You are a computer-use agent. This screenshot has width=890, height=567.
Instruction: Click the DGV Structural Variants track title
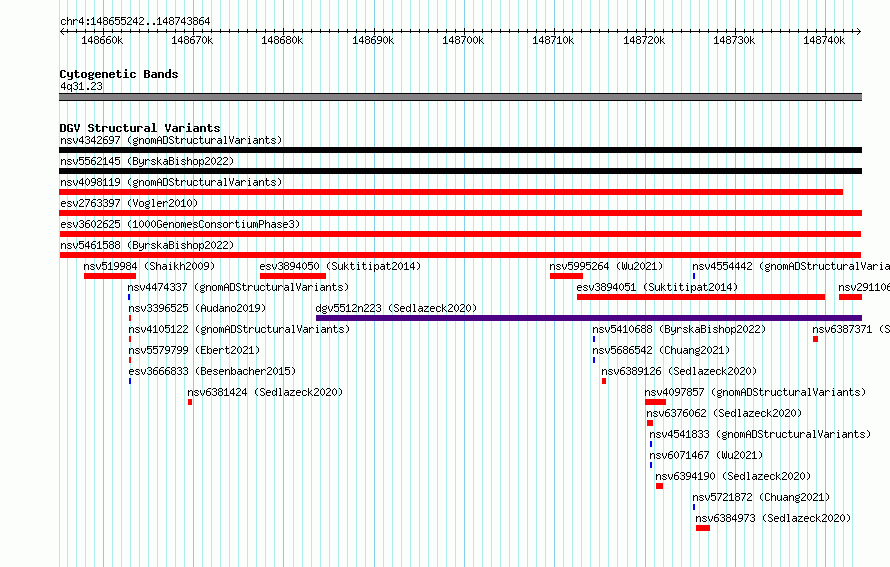tap(140, 128)
